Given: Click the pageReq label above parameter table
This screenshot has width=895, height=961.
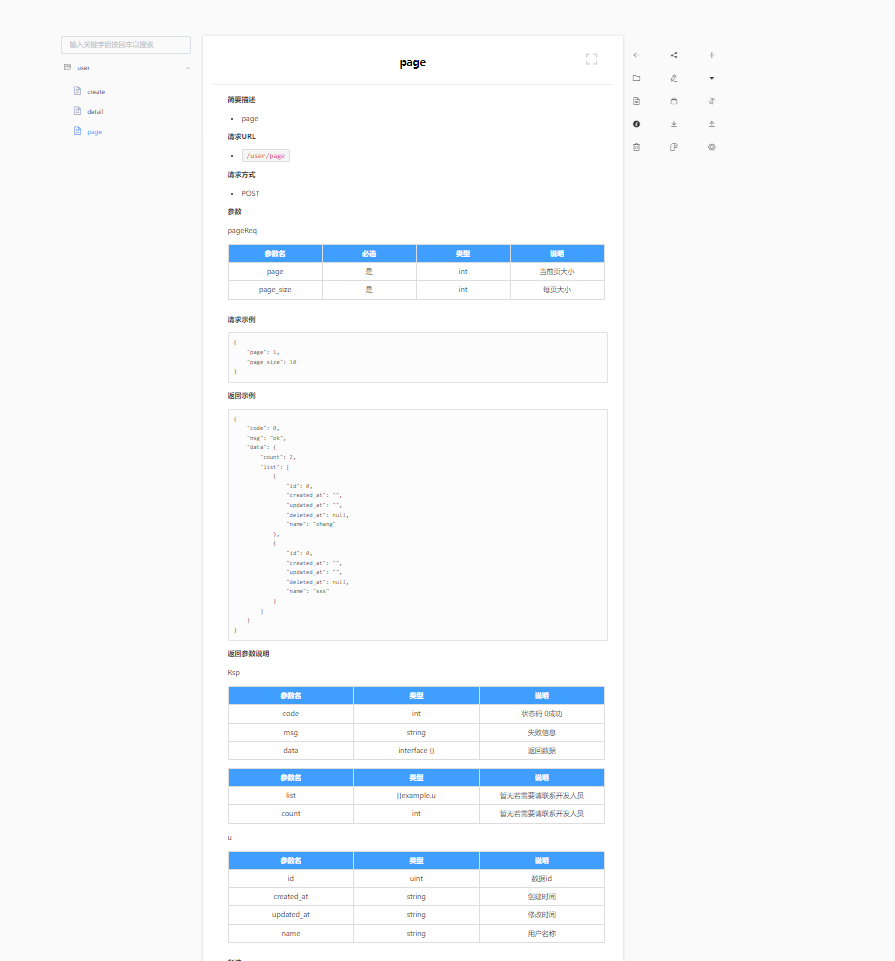Looking at the screenshot, I should tap(242, 231).
